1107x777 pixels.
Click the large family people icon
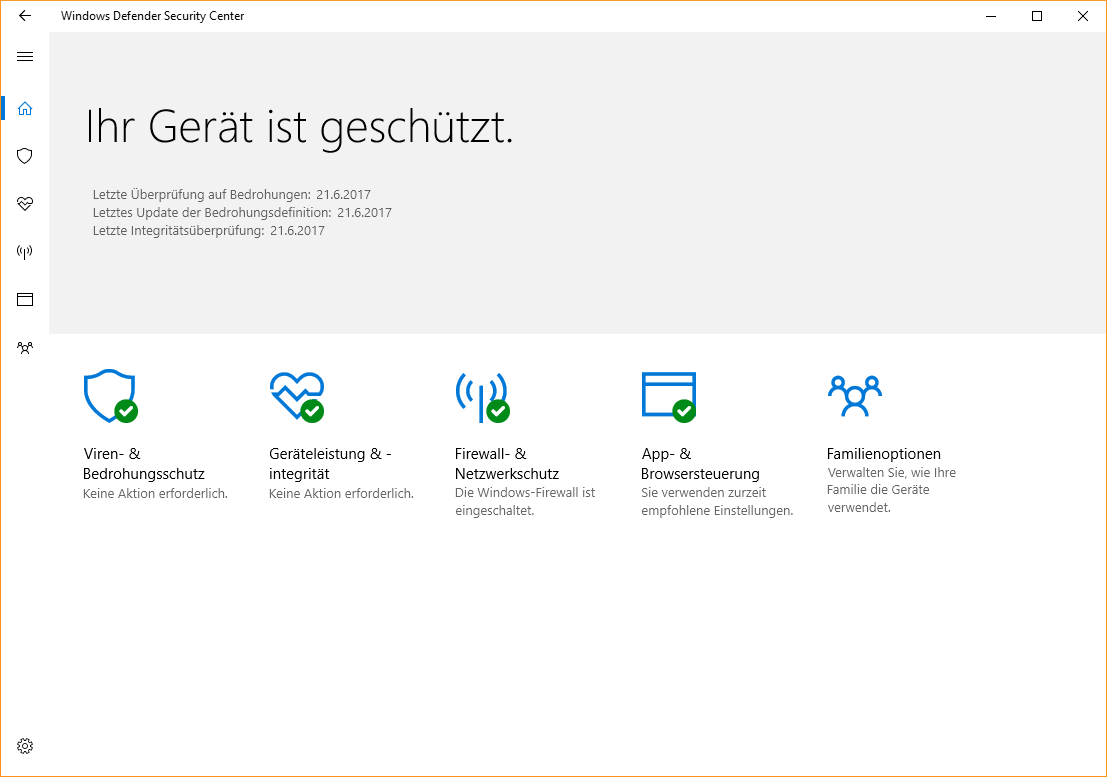(x=855, y=396)
